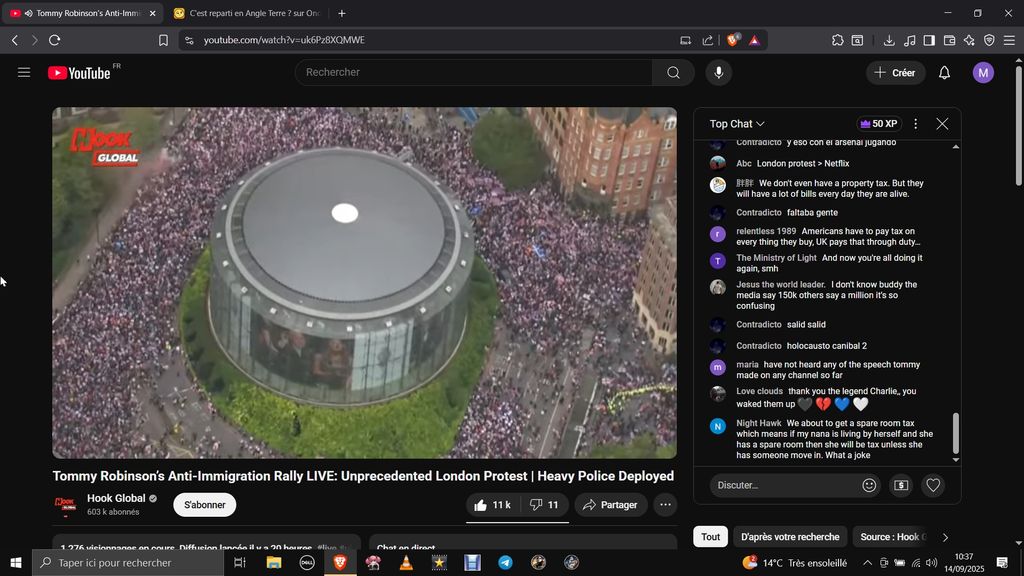This screenshot has width=1024, height=576.
Task: Select "D'après votre recherche" chip
Action: point(790,537)
